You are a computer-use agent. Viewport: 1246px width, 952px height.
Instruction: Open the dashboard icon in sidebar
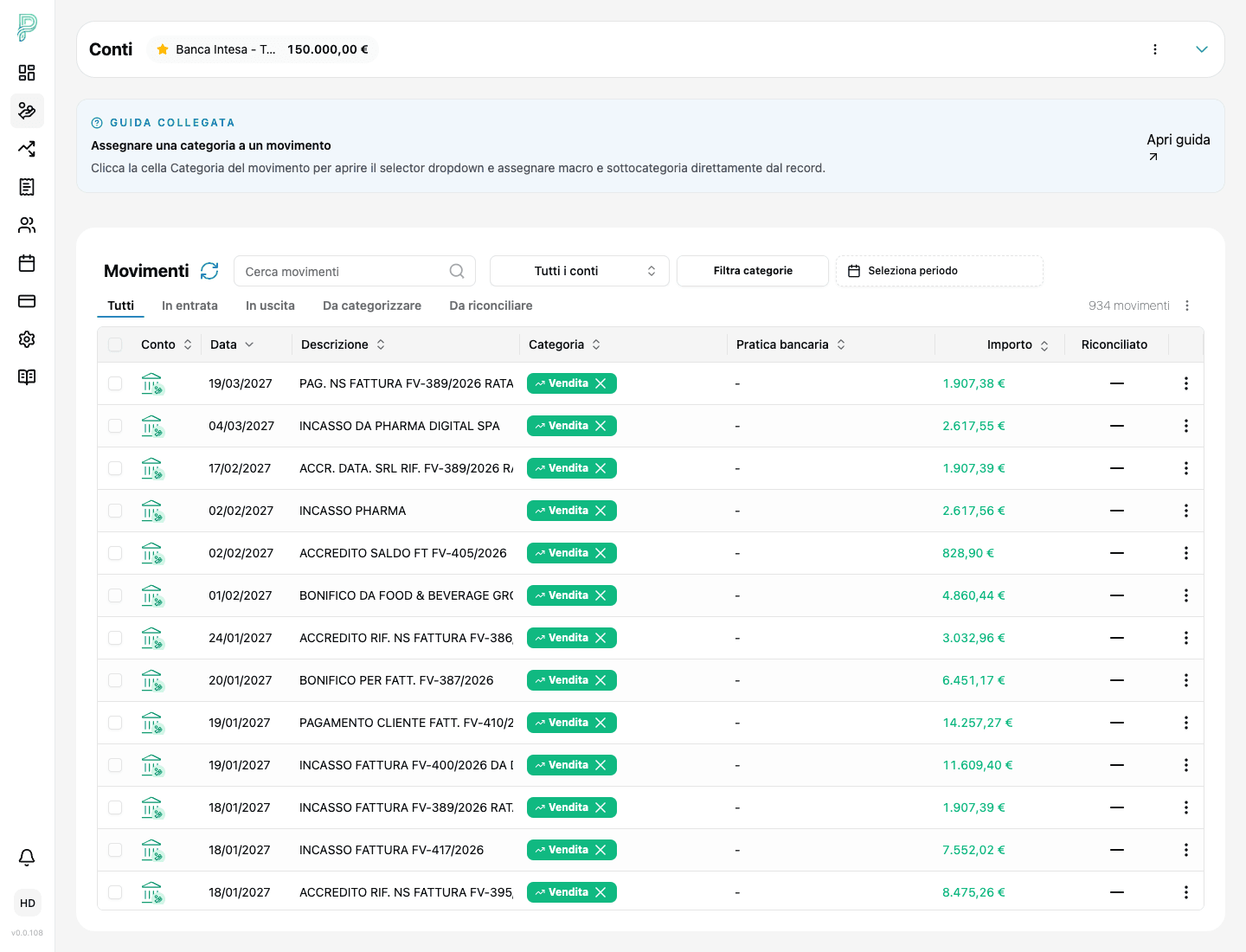click(27, 73)
